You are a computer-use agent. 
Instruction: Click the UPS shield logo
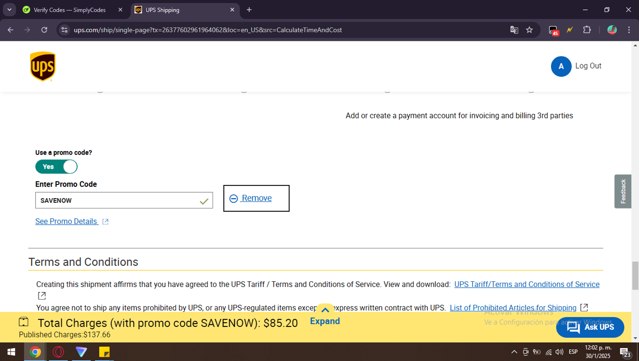click(42, 66)
